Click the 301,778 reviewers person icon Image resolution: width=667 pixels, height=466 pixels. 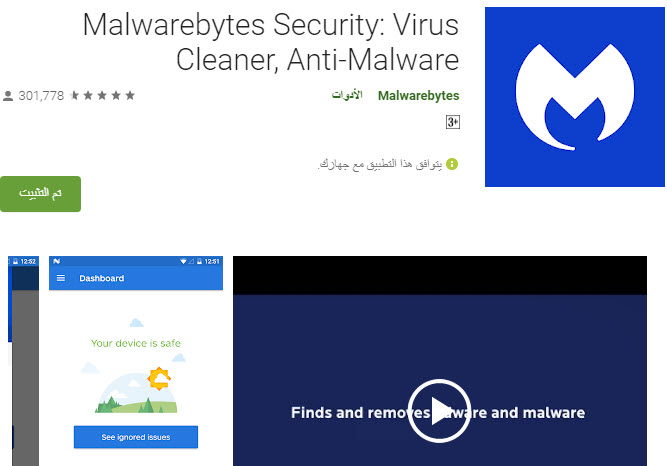click(8, 96)
